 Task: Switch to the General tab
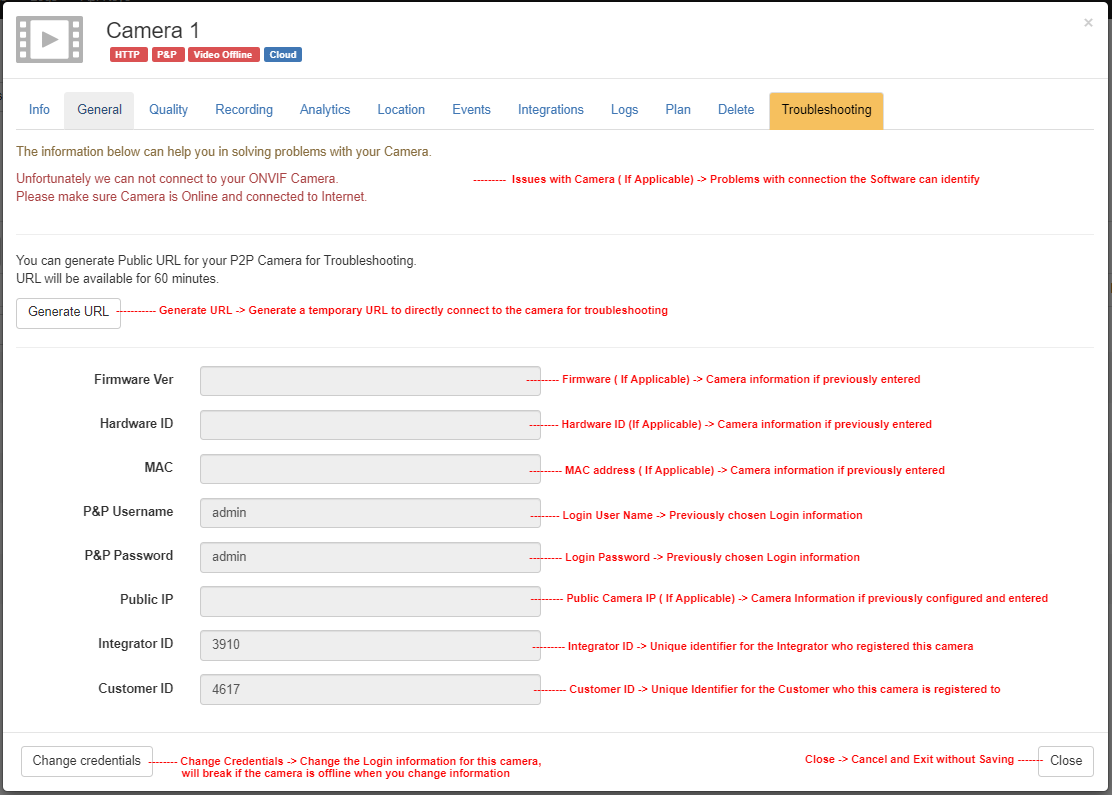coord(99,110)
